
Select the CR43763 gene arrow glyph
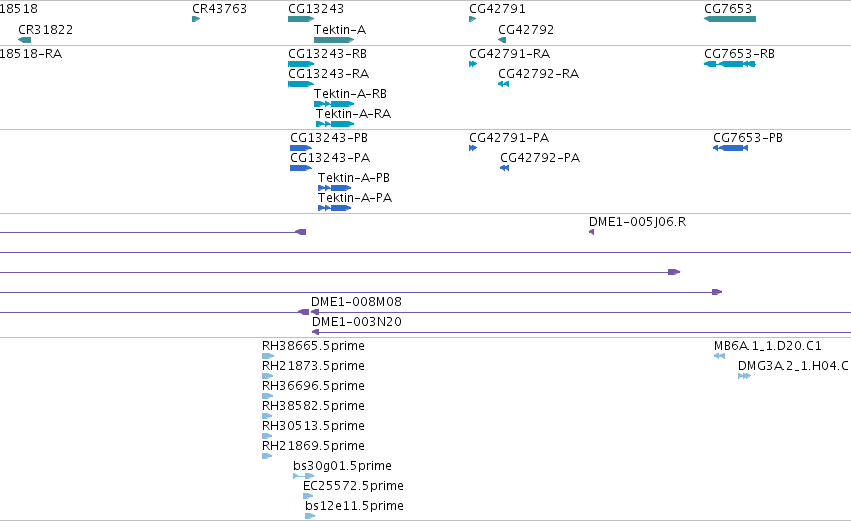pyautogui.click(x=196, y=19)
